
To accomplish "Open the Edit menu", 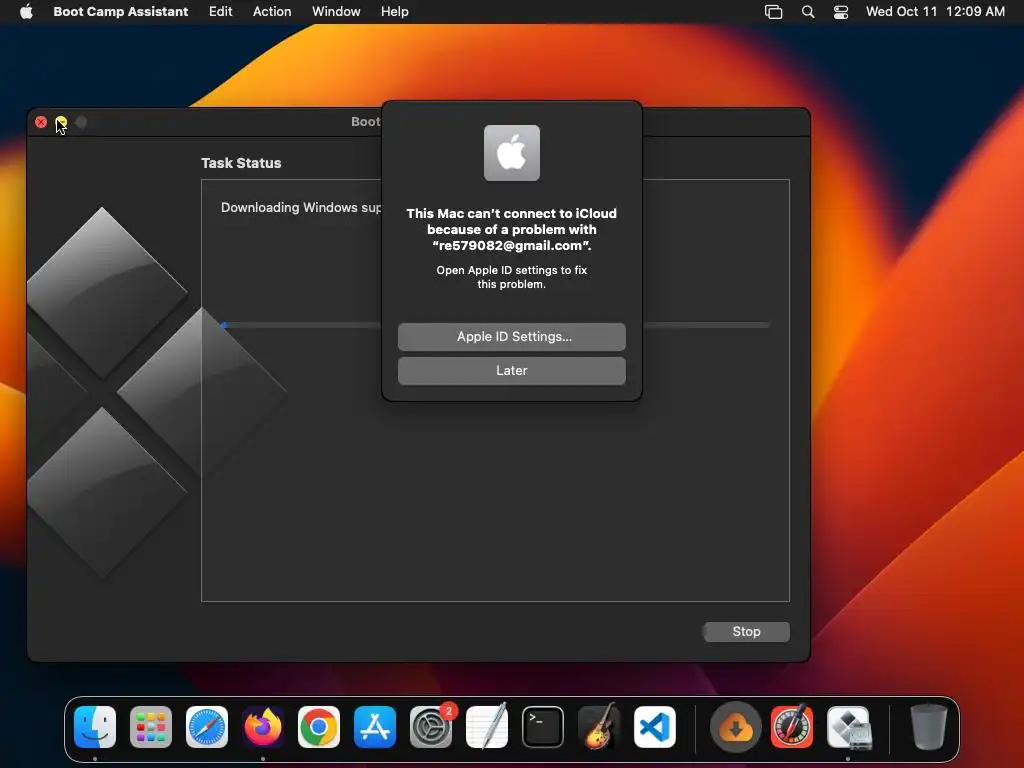I will (220, 11).
